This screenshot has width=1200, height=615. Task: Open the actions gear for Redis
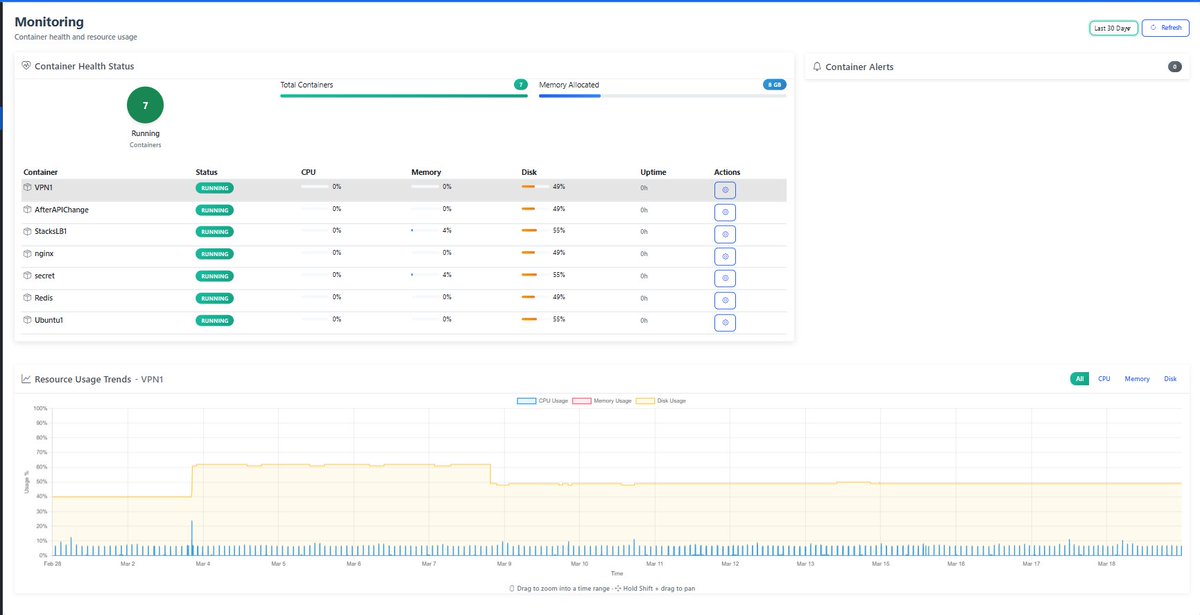pyautogui.click(x=725, y=300)
